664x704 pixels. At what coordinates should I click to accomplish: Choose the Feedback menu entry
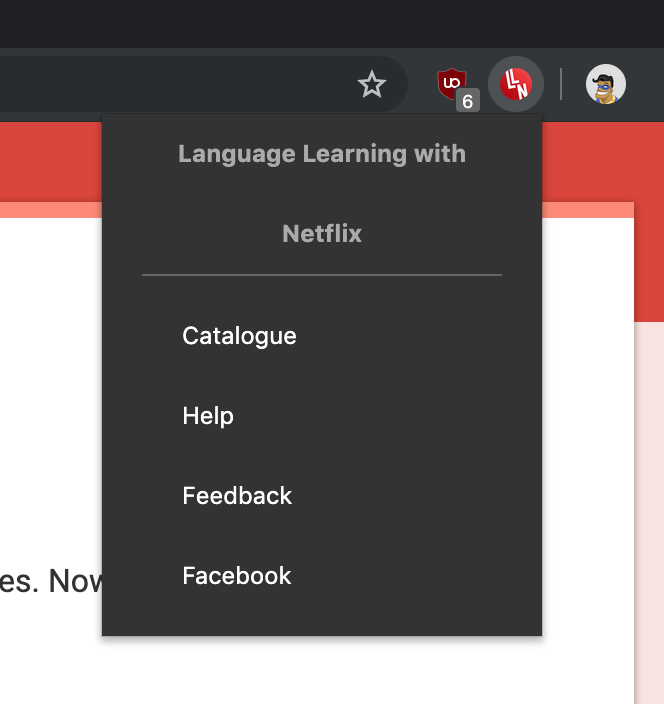(237, 496)
